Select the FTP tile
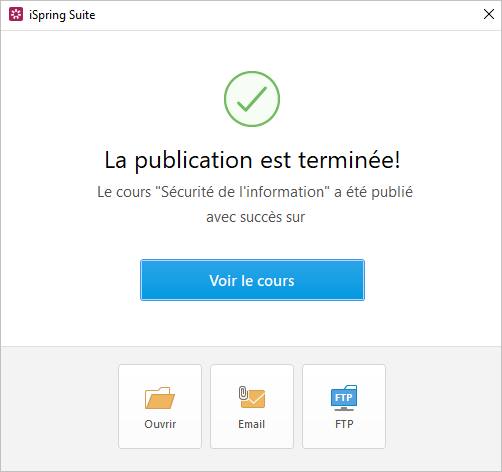The image size is (502, 472). pyautogui.click(x=344, y=406)
